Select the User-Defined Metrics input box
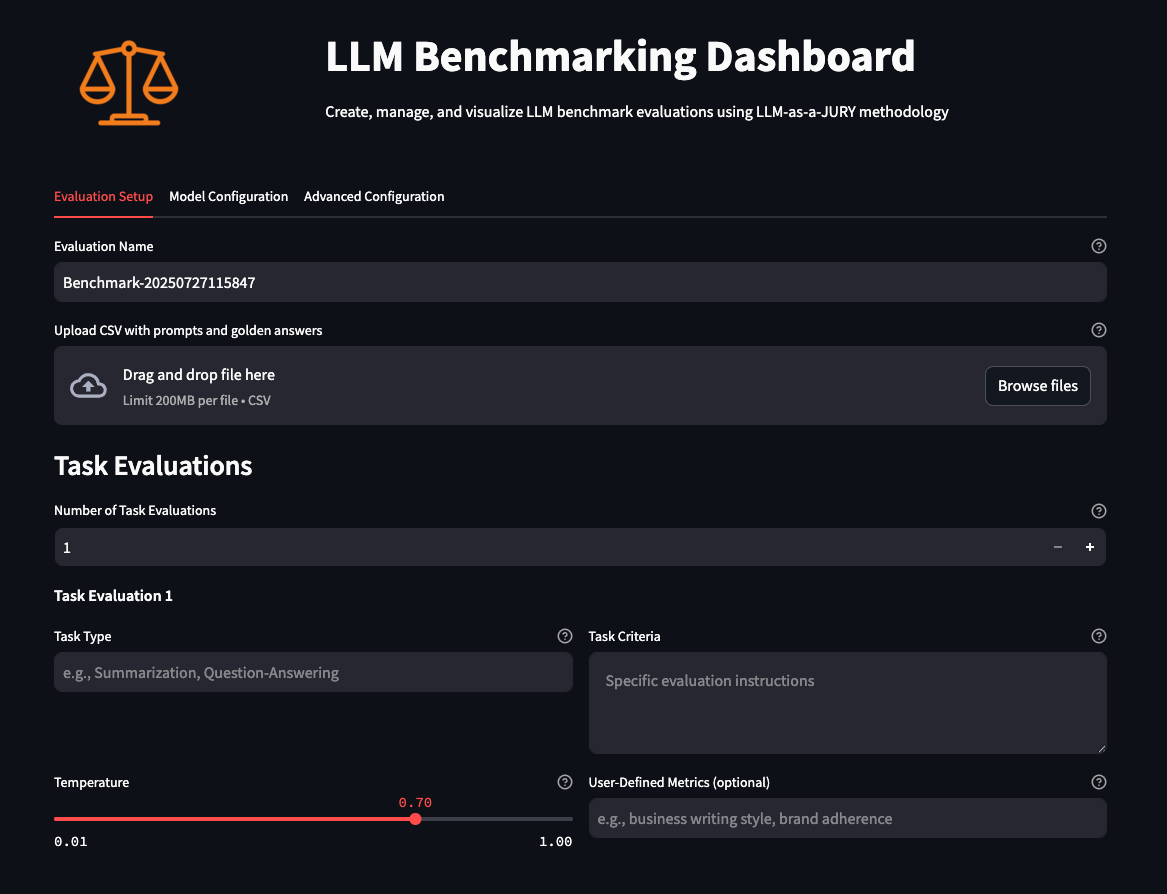 [846, 819]
